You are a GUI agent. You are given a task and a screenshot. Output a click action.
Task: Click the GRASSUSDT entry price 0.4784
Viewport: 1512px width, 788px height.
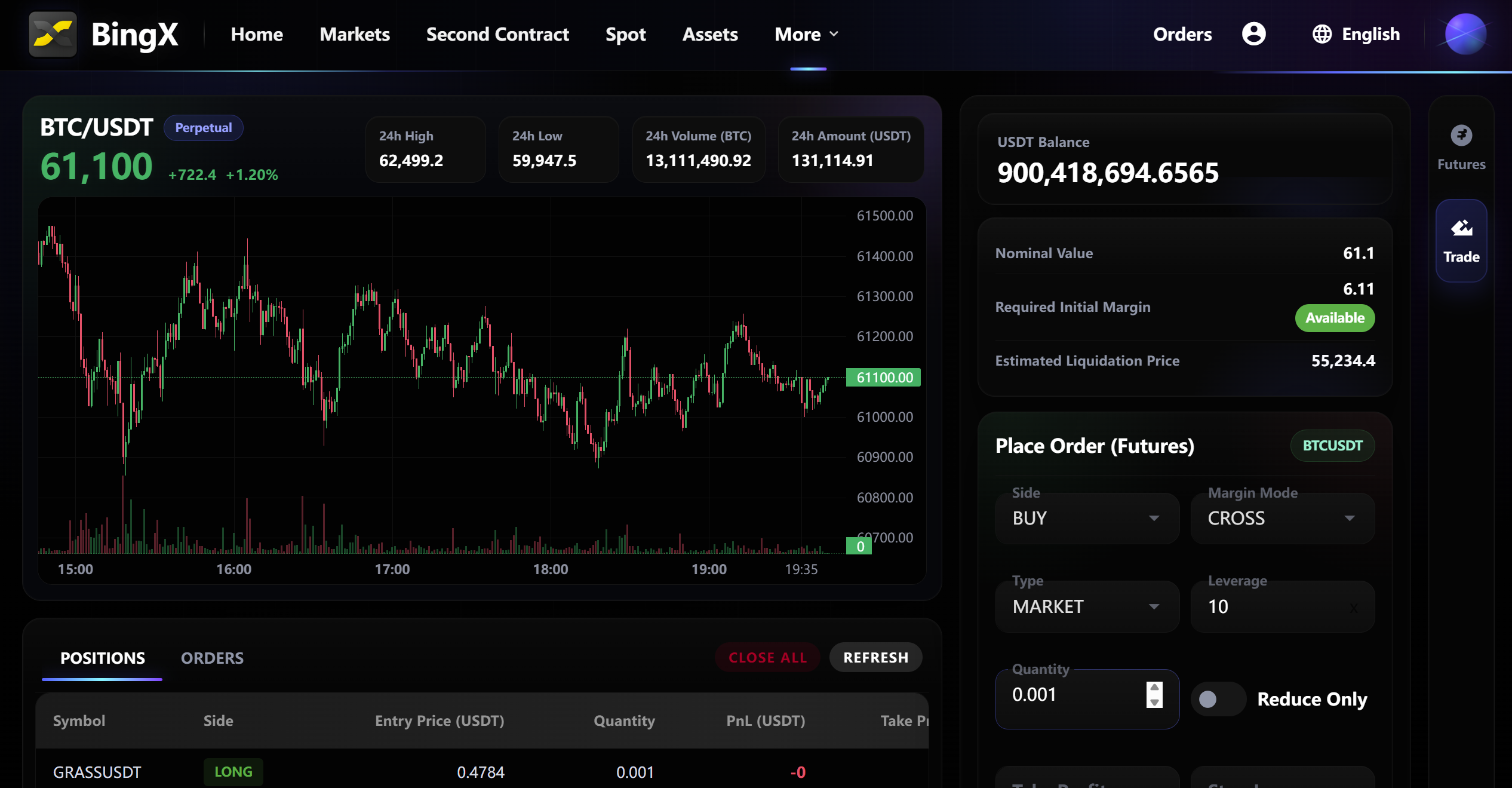(480, 772)
